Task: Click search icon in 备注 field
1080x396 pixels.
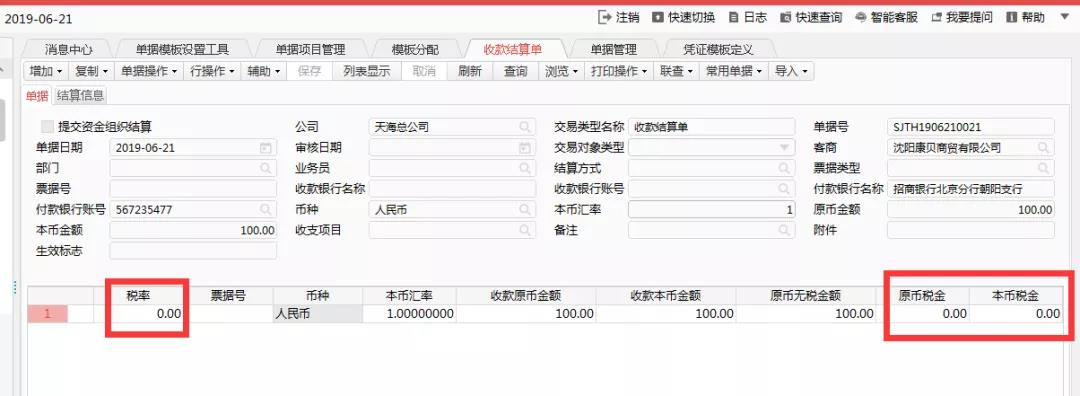Action: point(784,230)
